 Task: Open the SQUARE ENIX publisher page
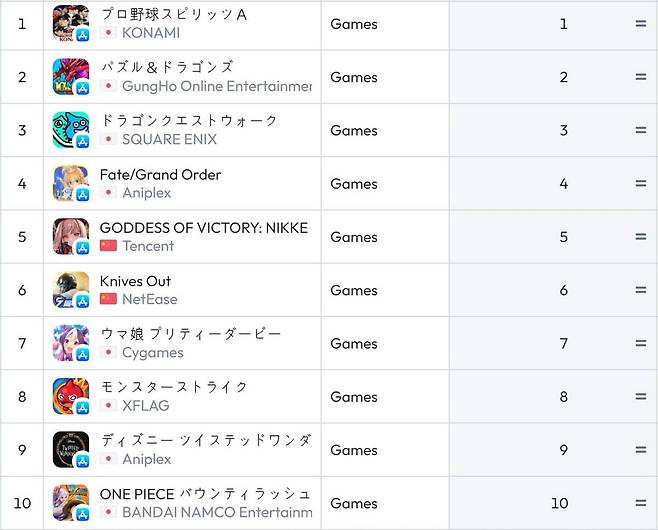pyautogui.click(x=169, y=139)
